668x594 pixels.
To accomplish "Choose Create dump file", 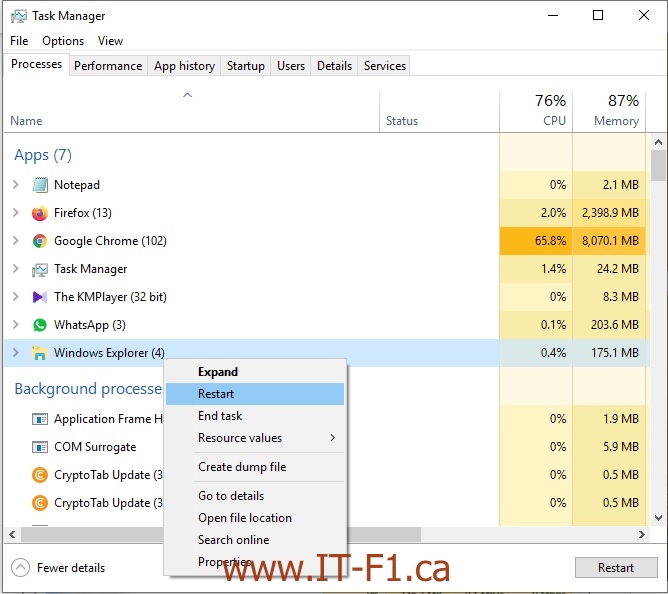I will 255,467.
